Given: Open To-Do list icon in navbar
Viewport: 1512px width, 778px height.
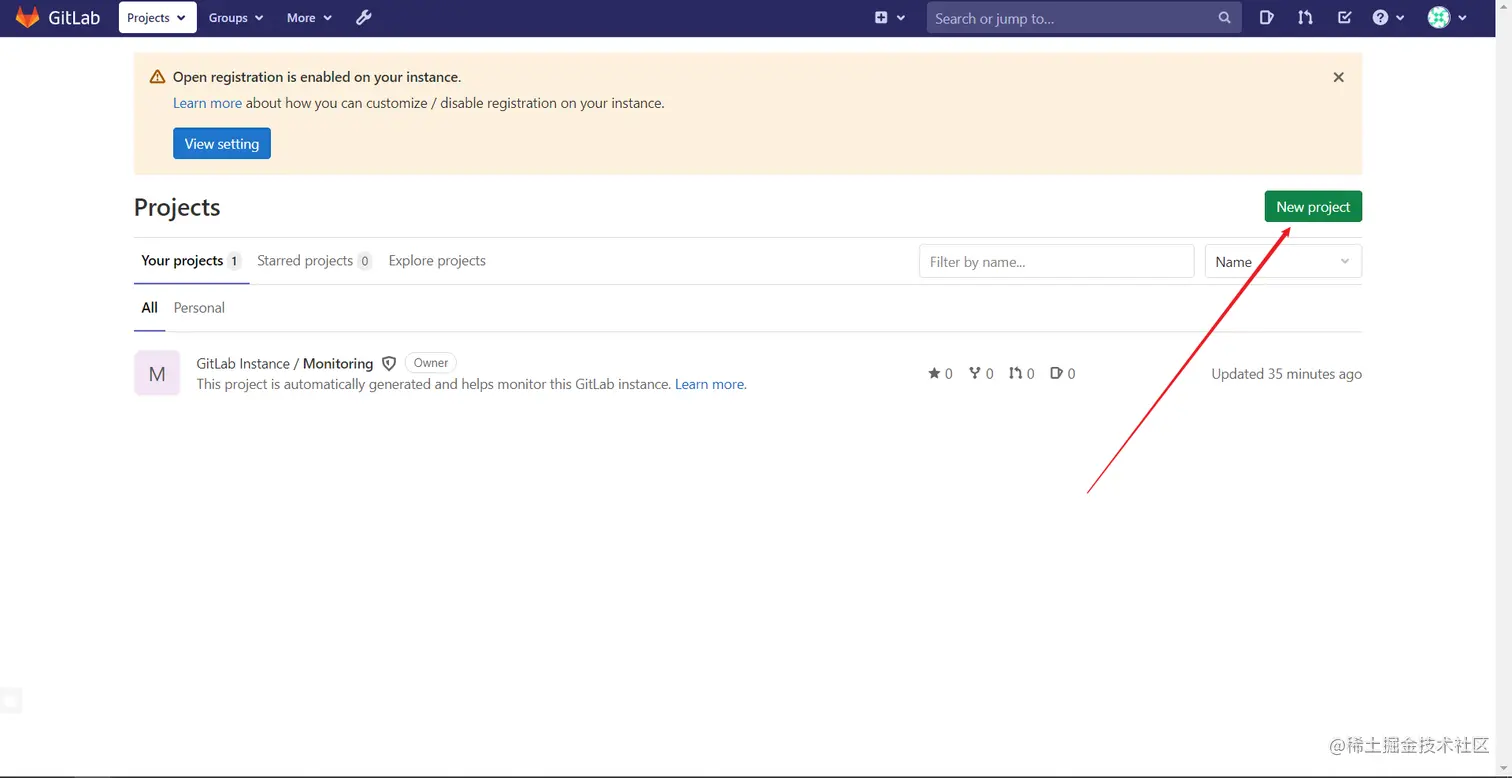Looking at the screenshot, I should 1344,18.
